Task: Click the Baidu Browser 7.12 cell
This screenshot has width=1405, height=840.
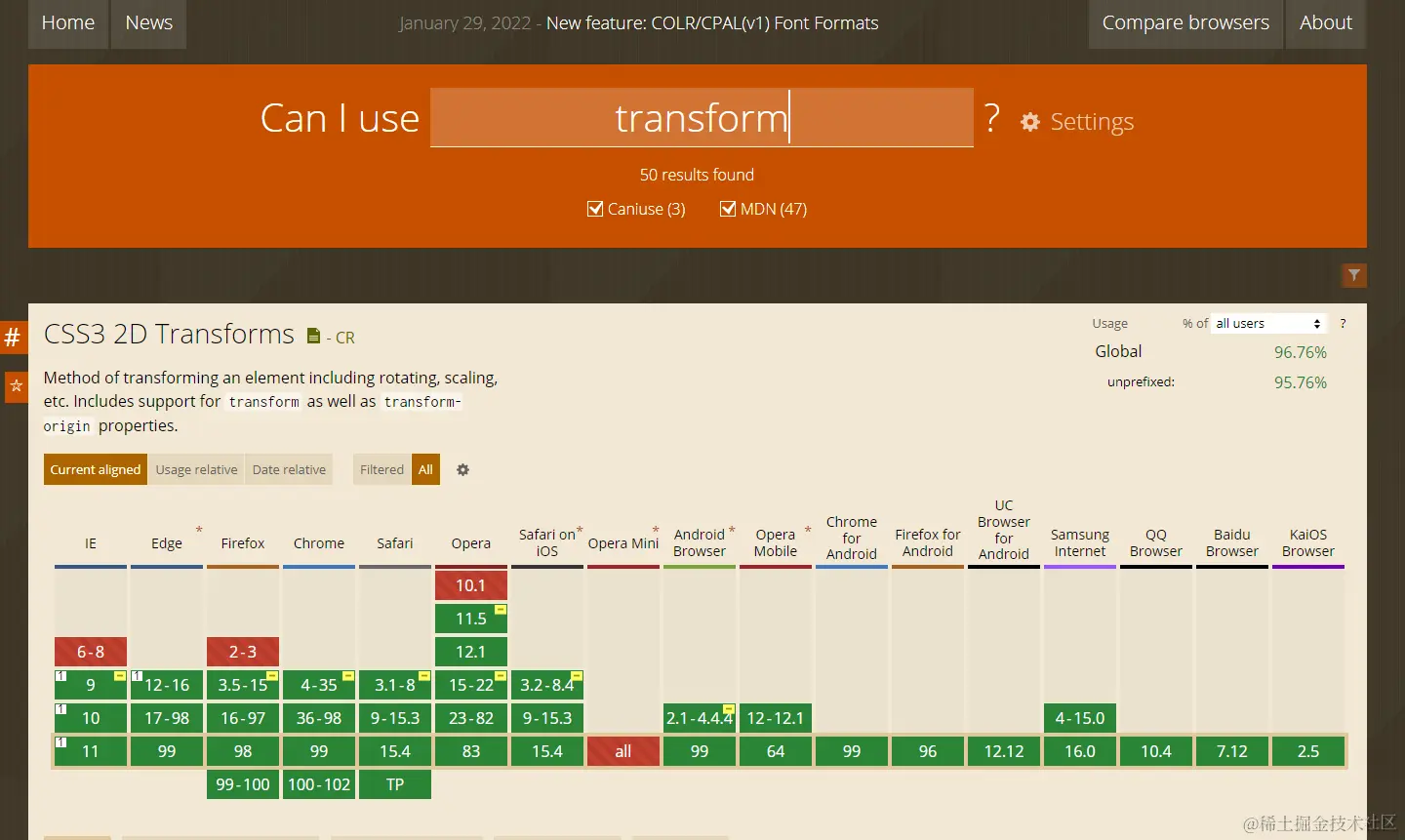Action: click(1232, 751)
